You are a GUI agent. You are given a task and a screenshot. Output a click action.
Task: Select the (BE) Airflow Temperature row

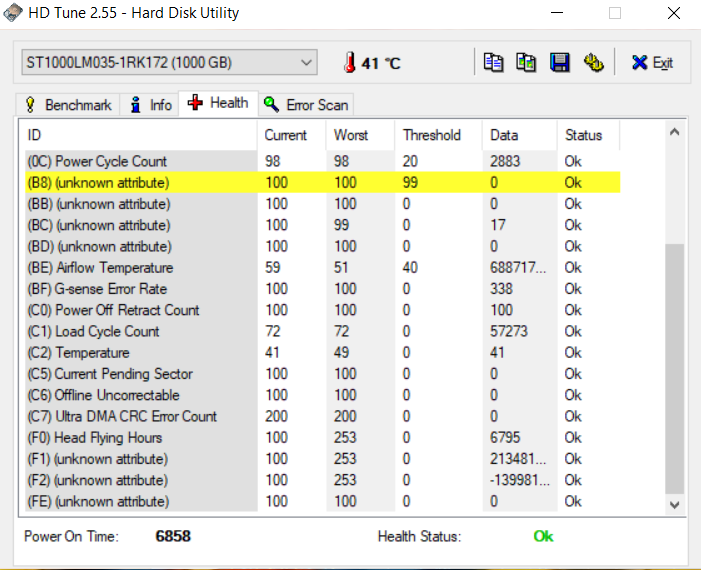(322, 267)
